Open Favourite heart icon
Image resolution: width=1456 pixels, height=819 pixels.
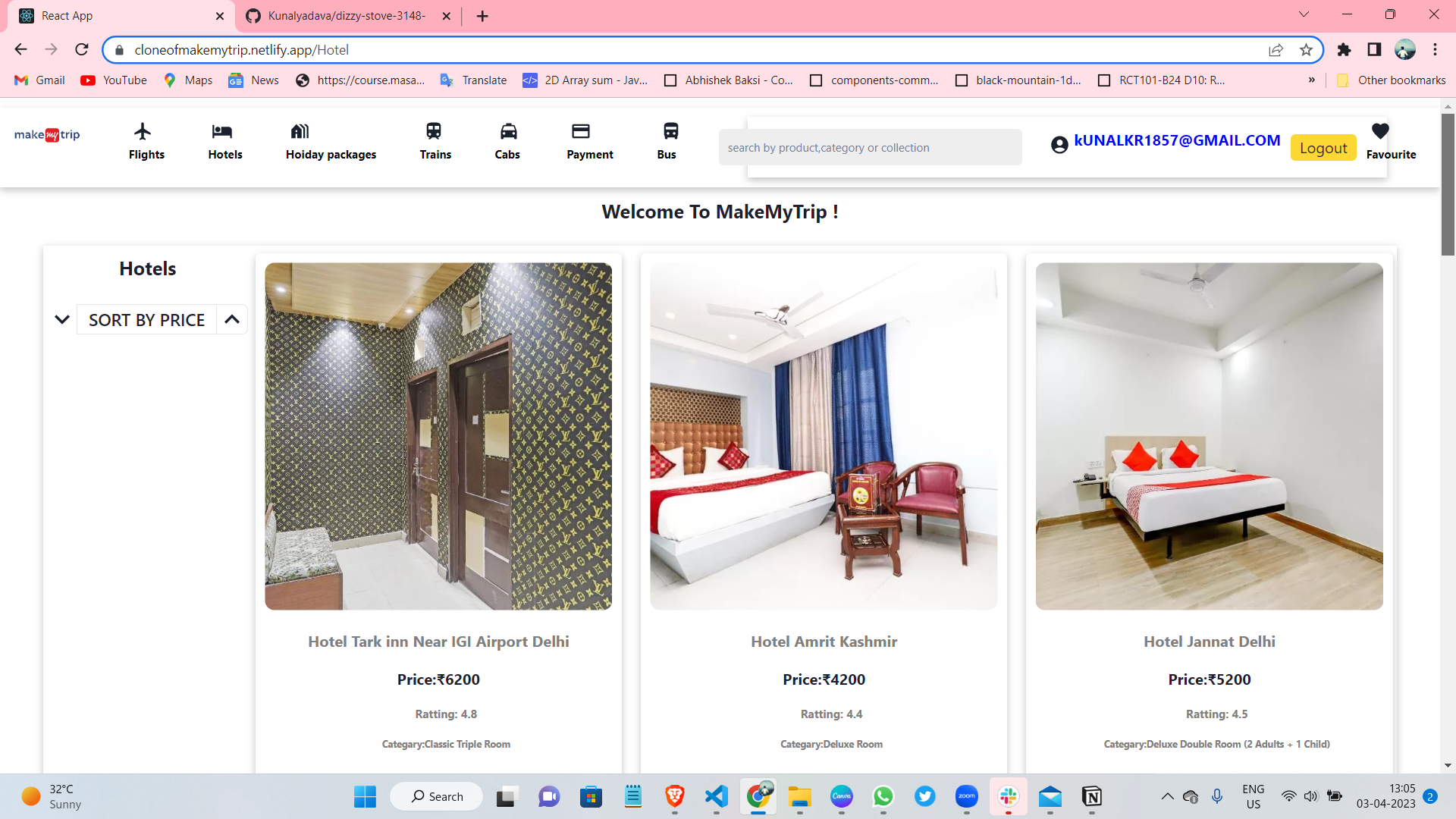(x=1380, y=131)
